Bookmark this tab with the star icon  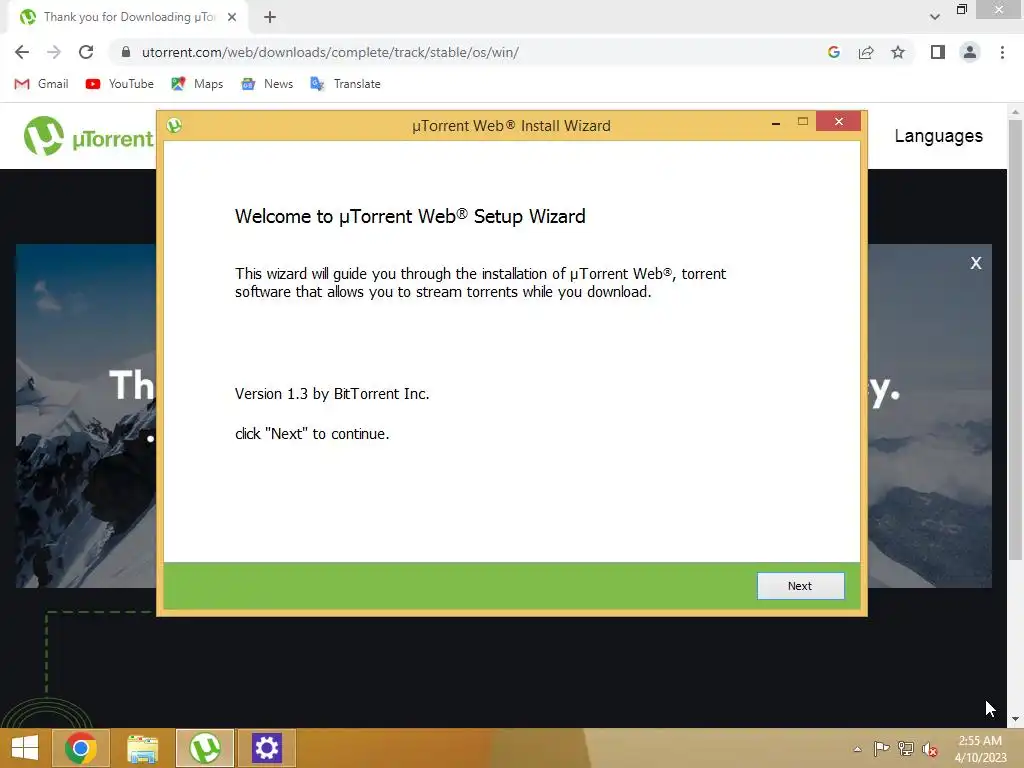tap(898, 52)
